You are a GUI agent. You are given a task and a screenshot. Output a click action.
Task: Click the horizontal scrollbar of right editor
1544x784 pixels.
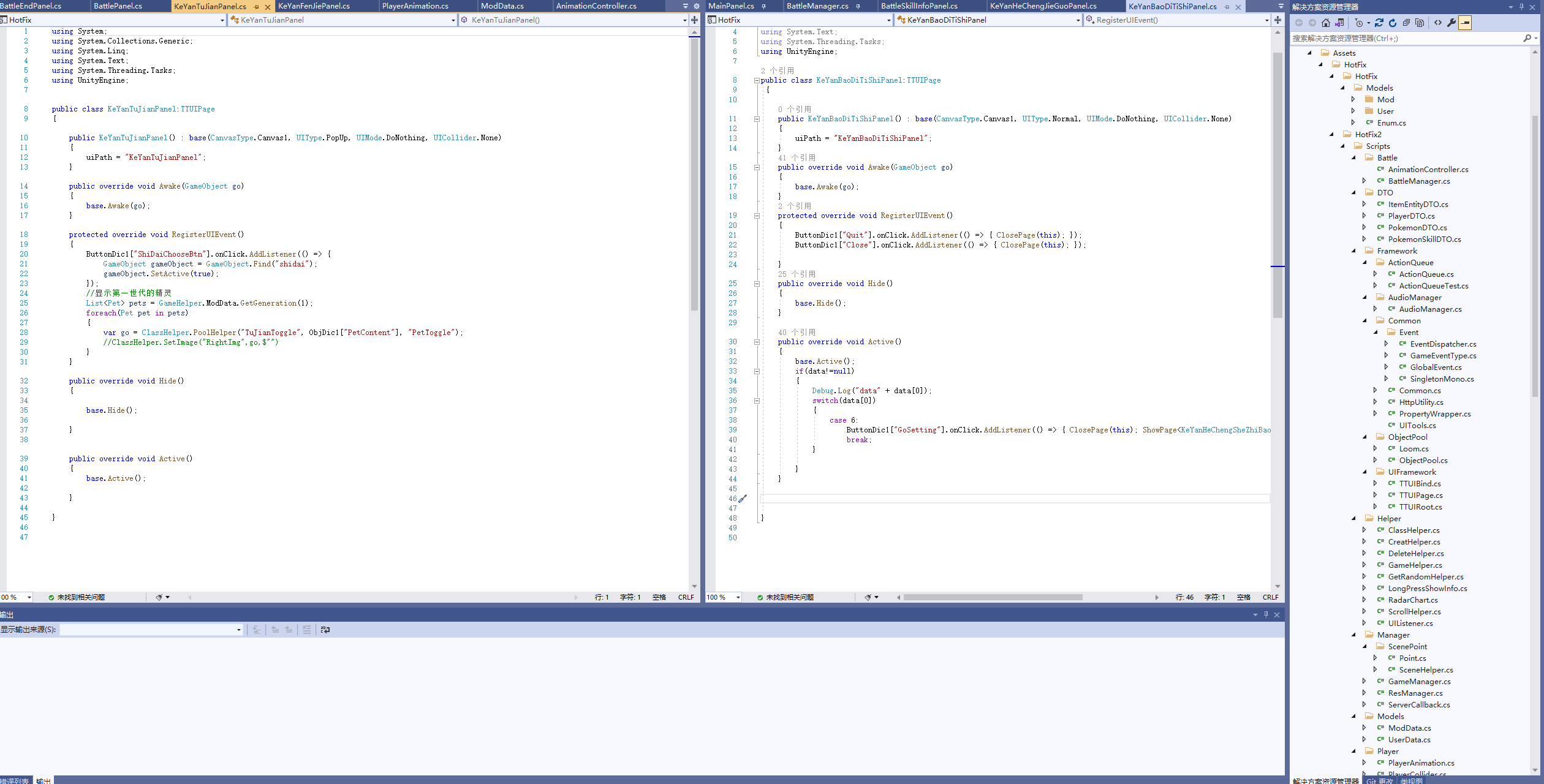[x=993, y=597]
